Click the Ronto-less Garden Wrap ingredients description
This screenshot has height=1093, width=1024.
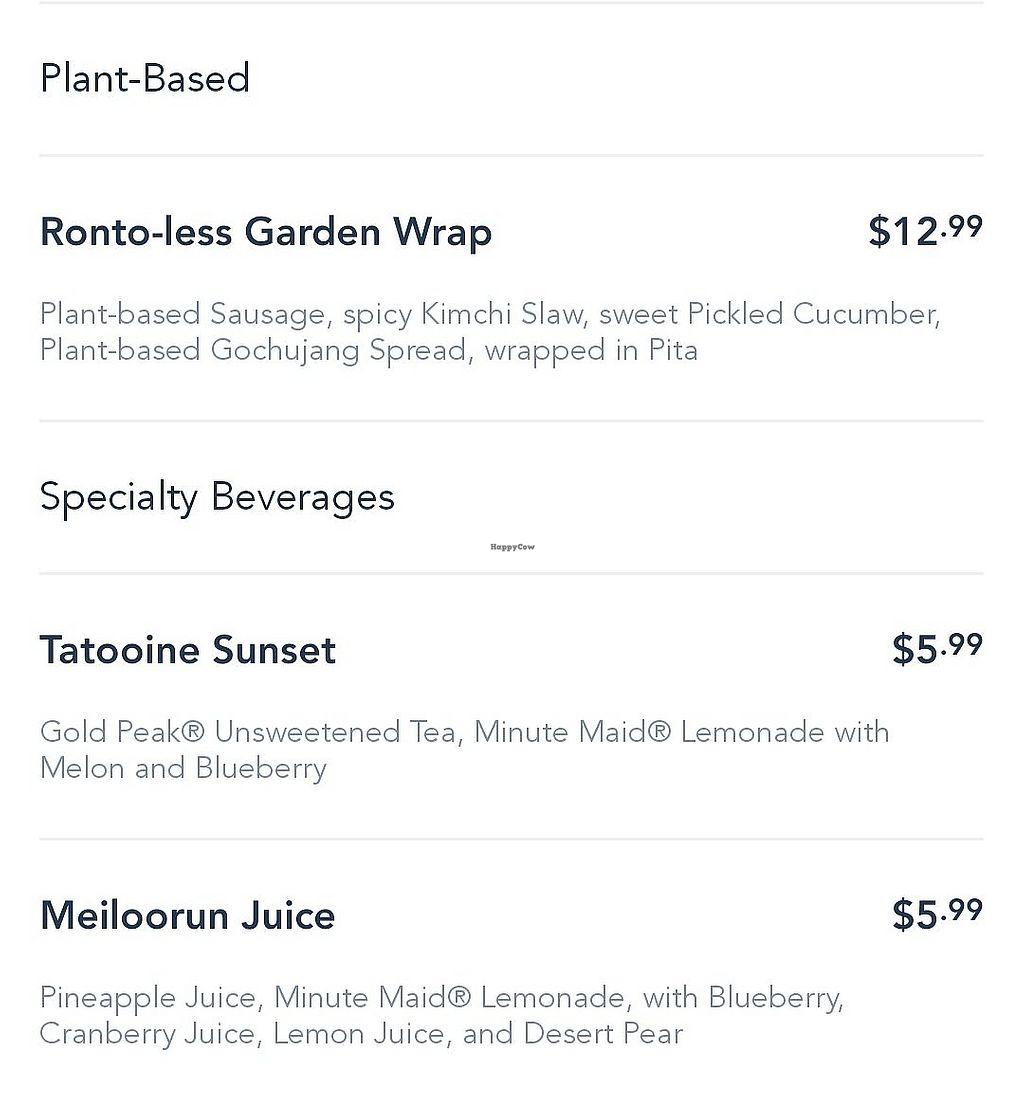490,332
